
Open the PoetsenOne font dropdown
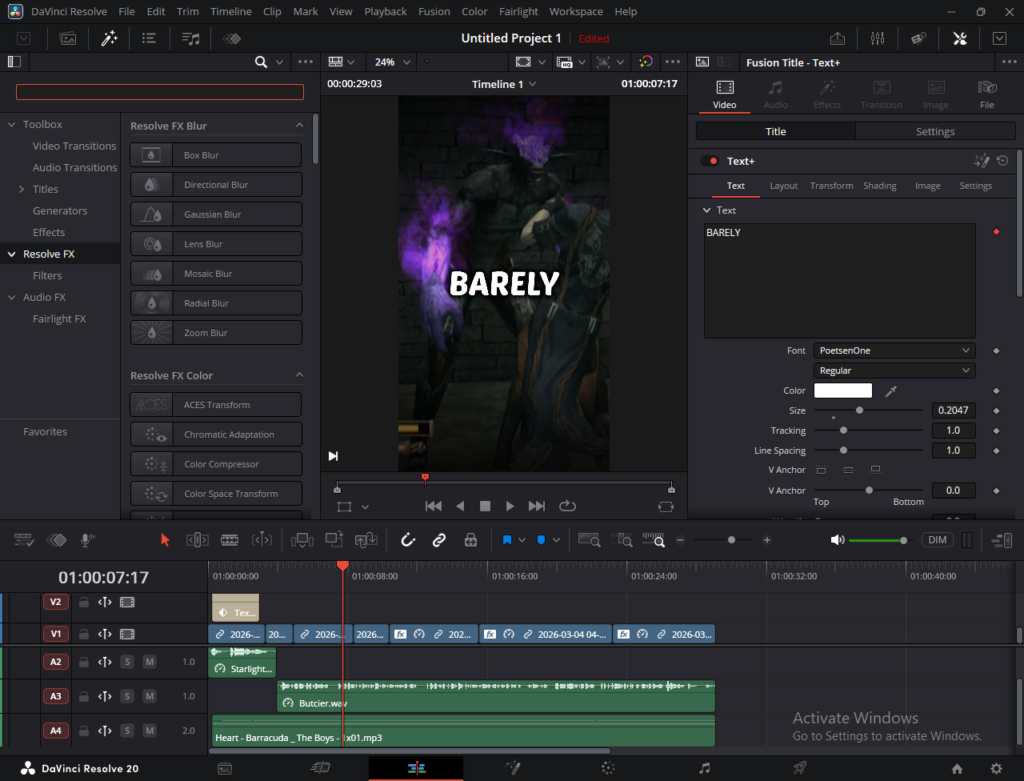pos(894,351)
